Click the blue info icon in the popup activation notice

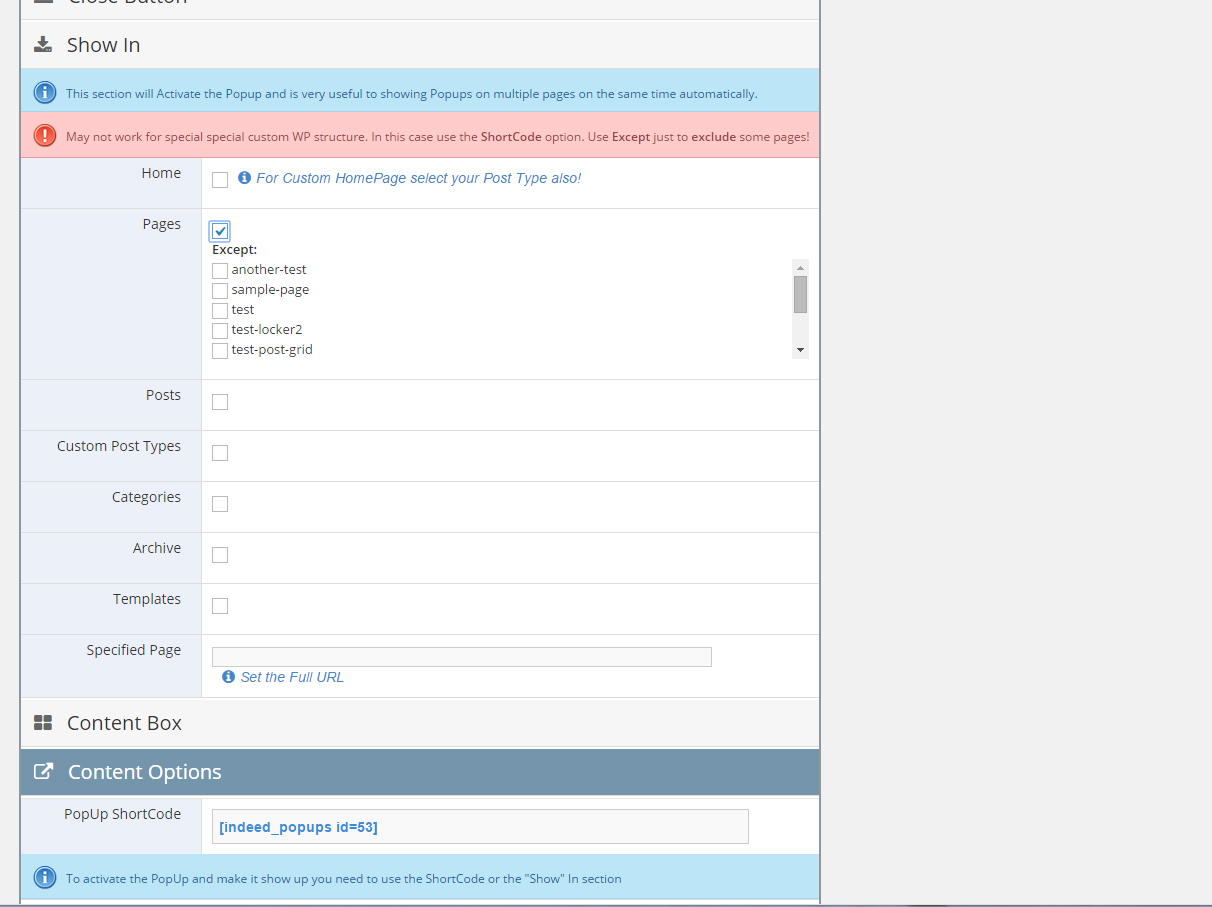coord(45,93)
